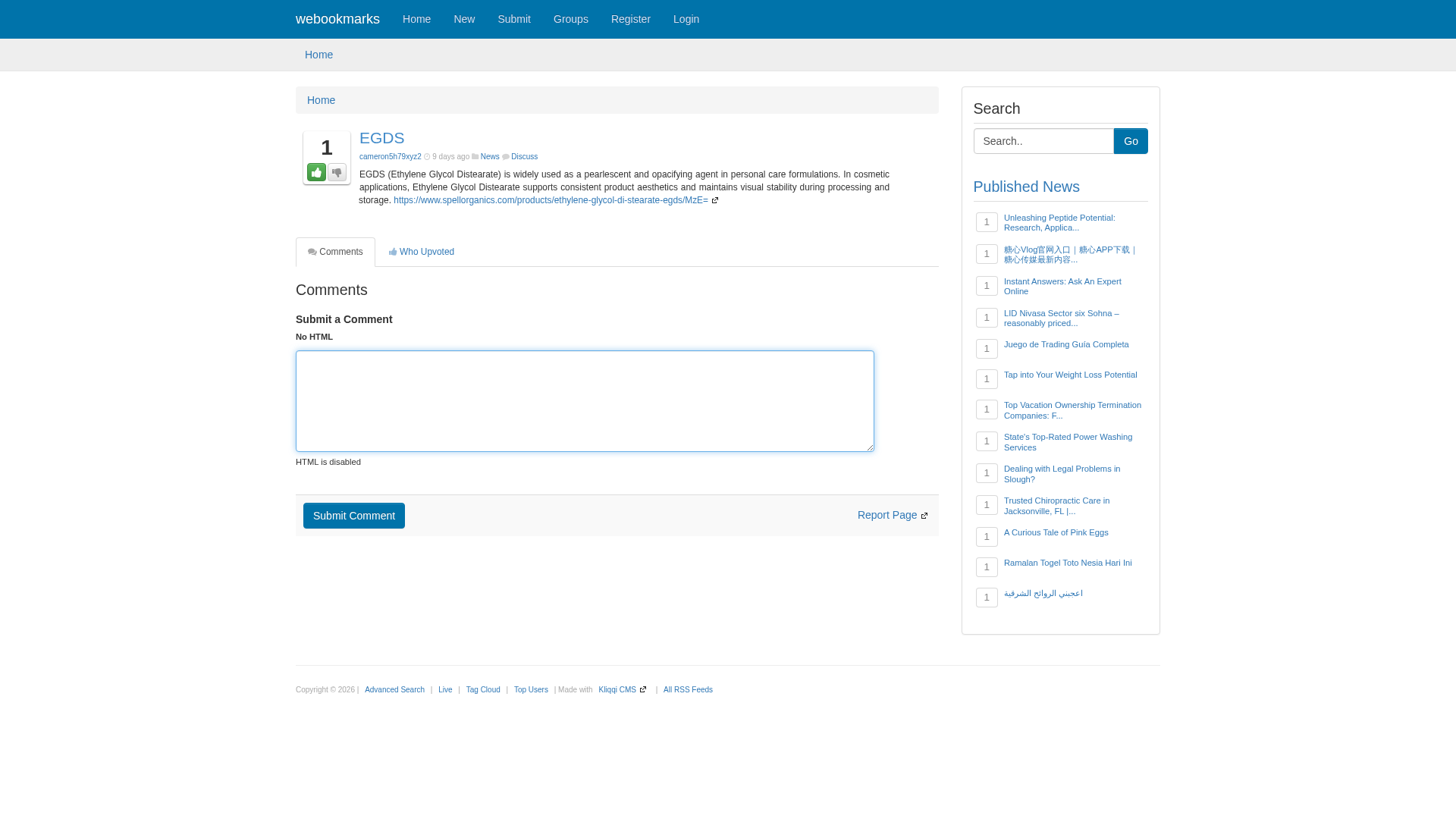Click comment bubble icon on Comments tab

(x=312, y=251)
